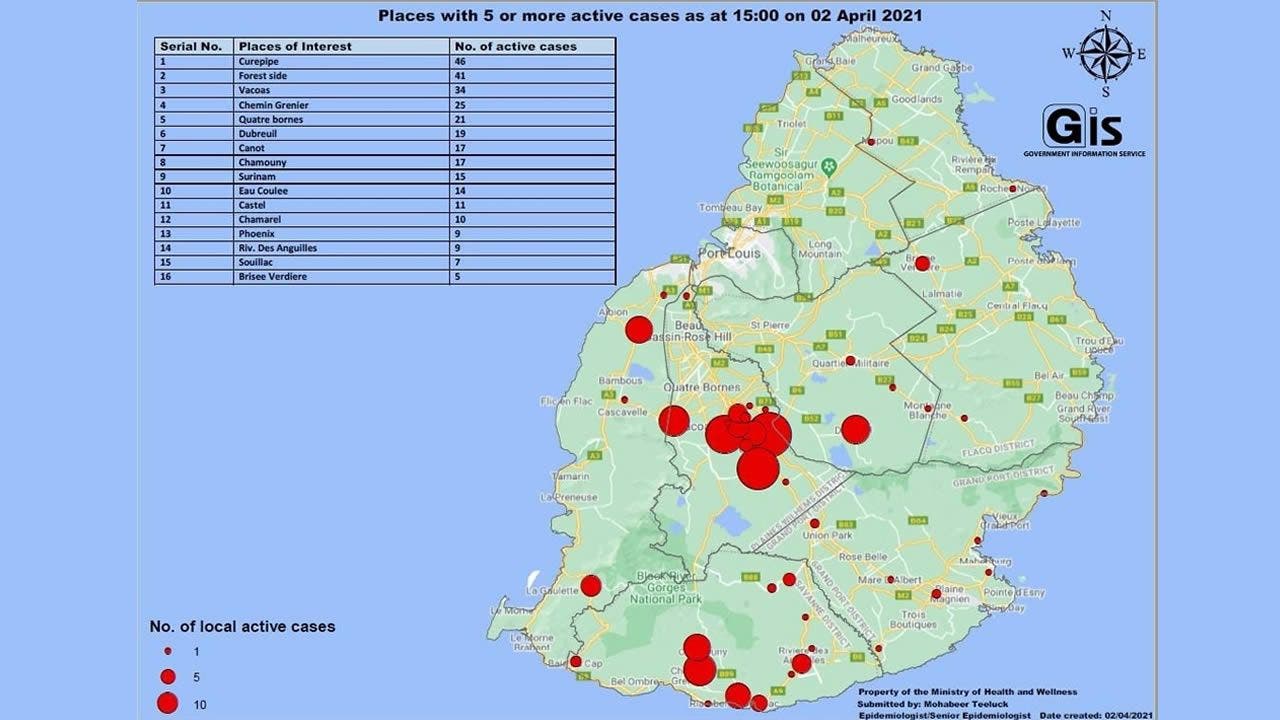Click the Union Park map label

(x=828, y=535)
